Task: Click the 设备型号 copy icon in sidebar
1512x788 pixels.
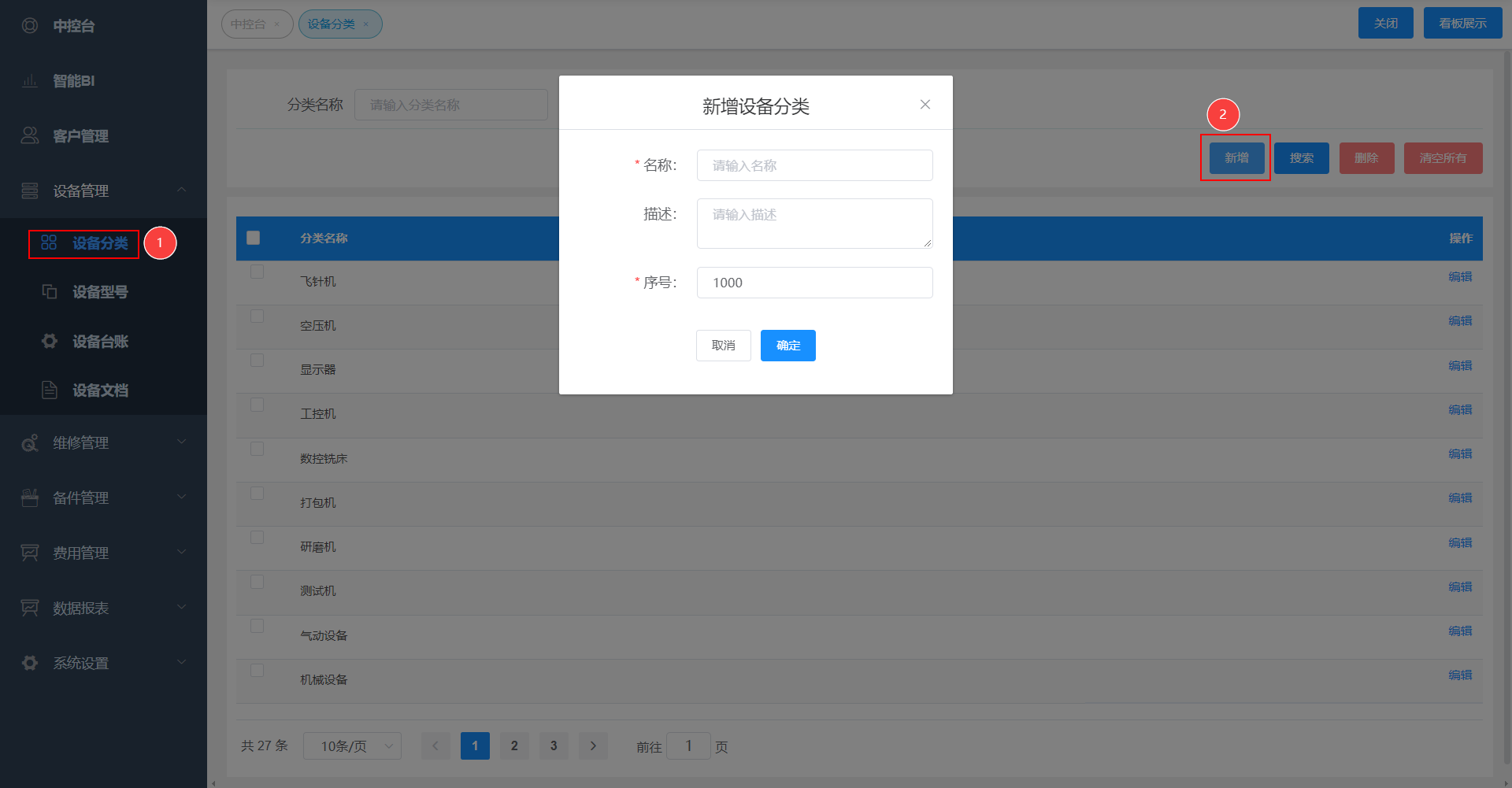Action: (x=50, y=292)
